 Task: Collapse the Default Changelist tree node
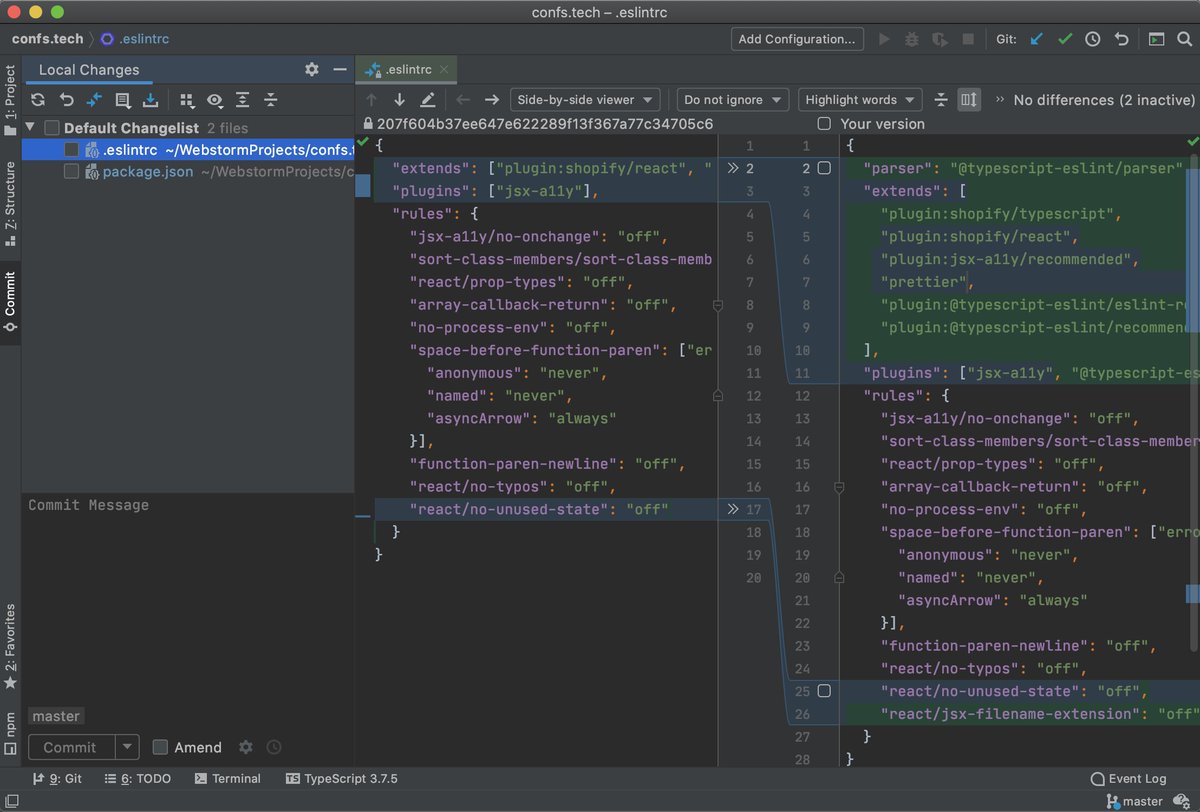tap(29, 128)
